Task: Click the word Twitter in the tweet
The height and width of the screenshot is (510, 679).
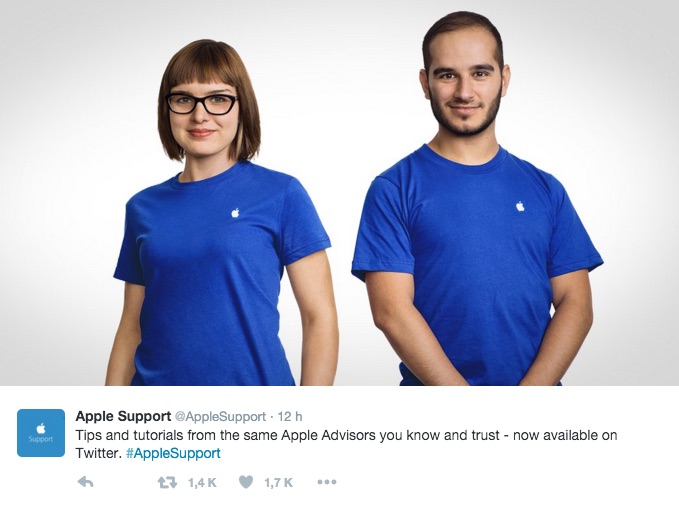Action: click(x=97, y=453)
